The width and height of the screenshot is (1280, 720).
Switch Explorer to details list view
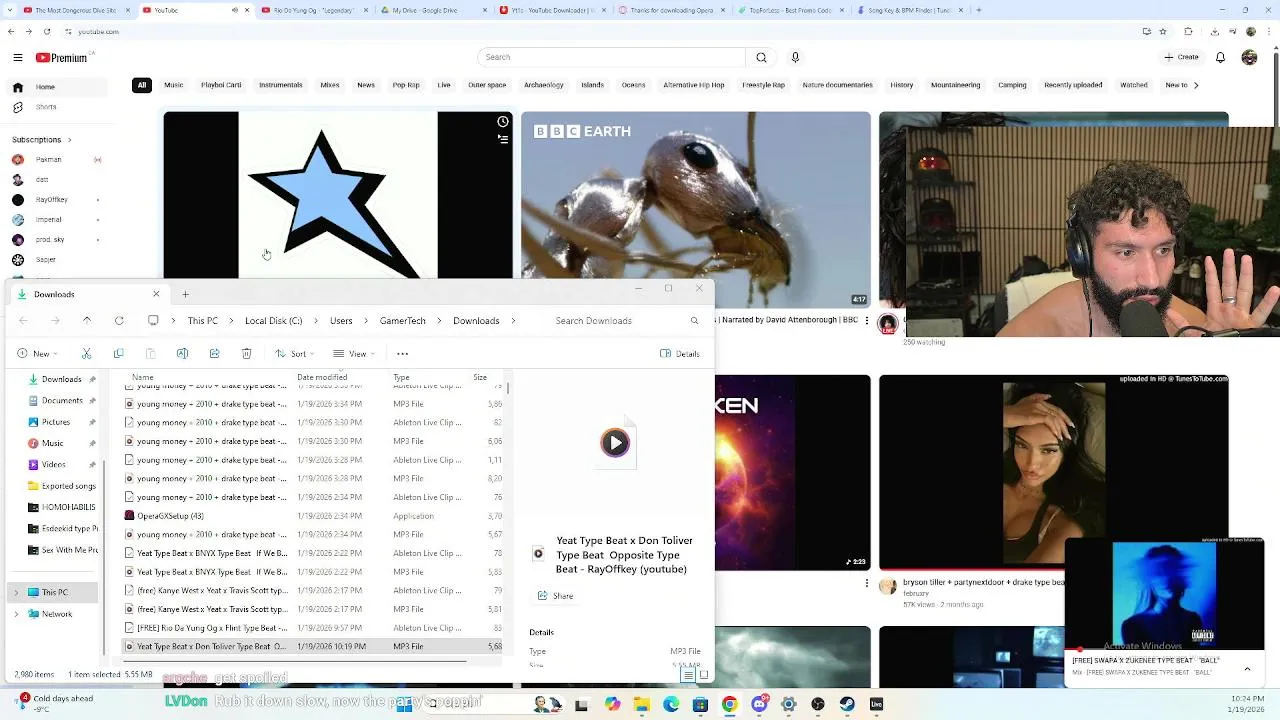click(x=688, y=676)
